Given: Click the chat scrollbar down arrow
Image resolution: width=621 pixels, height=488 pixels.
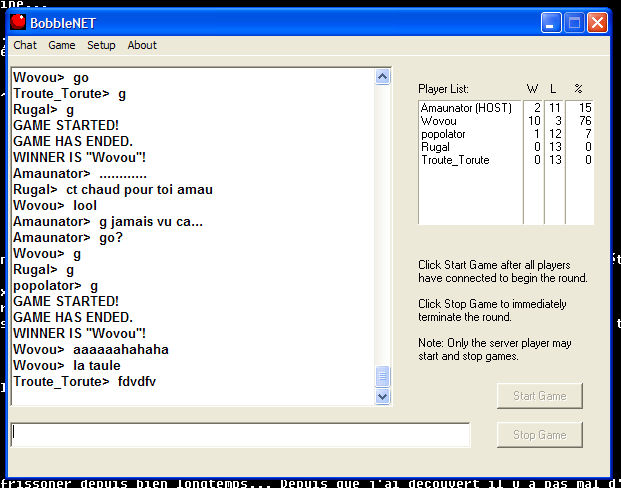Looking at the screenshot, I should [382, 396].
